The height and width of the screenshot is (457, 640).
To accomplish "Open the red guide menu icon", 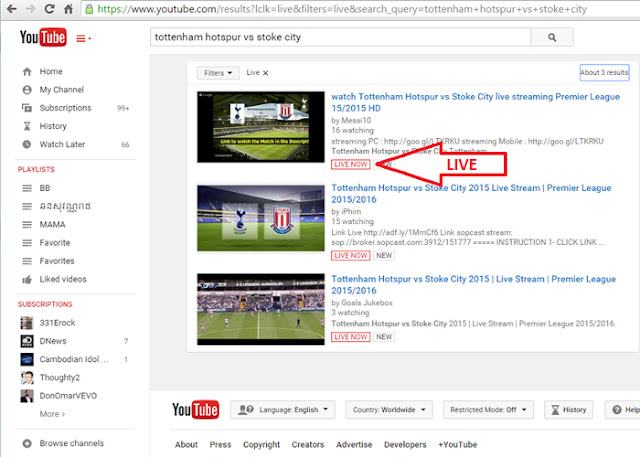I will pos(83,38).
